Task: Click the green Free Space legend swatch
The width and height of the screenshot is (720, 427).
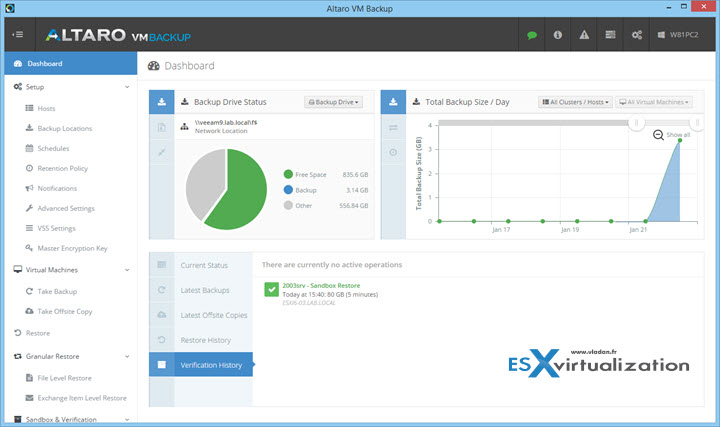Action: [x=288, y=174]
